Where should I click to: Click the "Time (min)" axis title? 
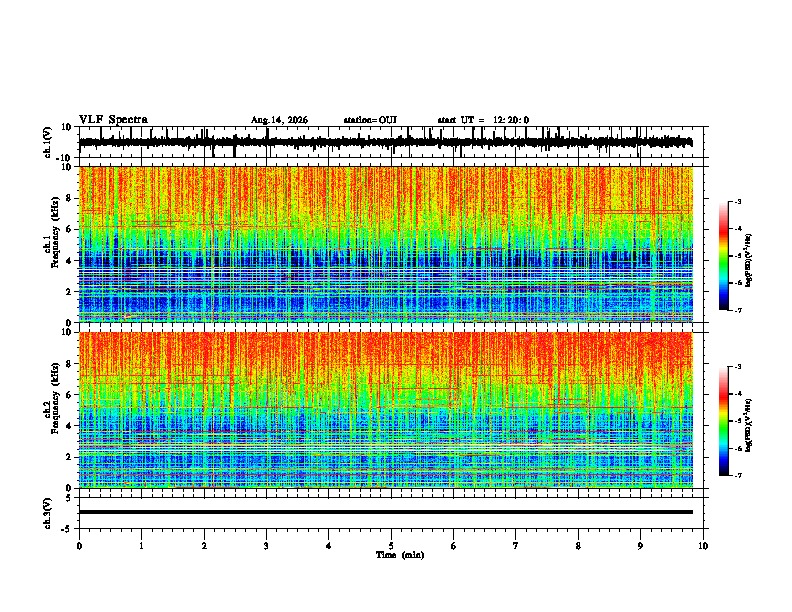click(x=400, y=555)
